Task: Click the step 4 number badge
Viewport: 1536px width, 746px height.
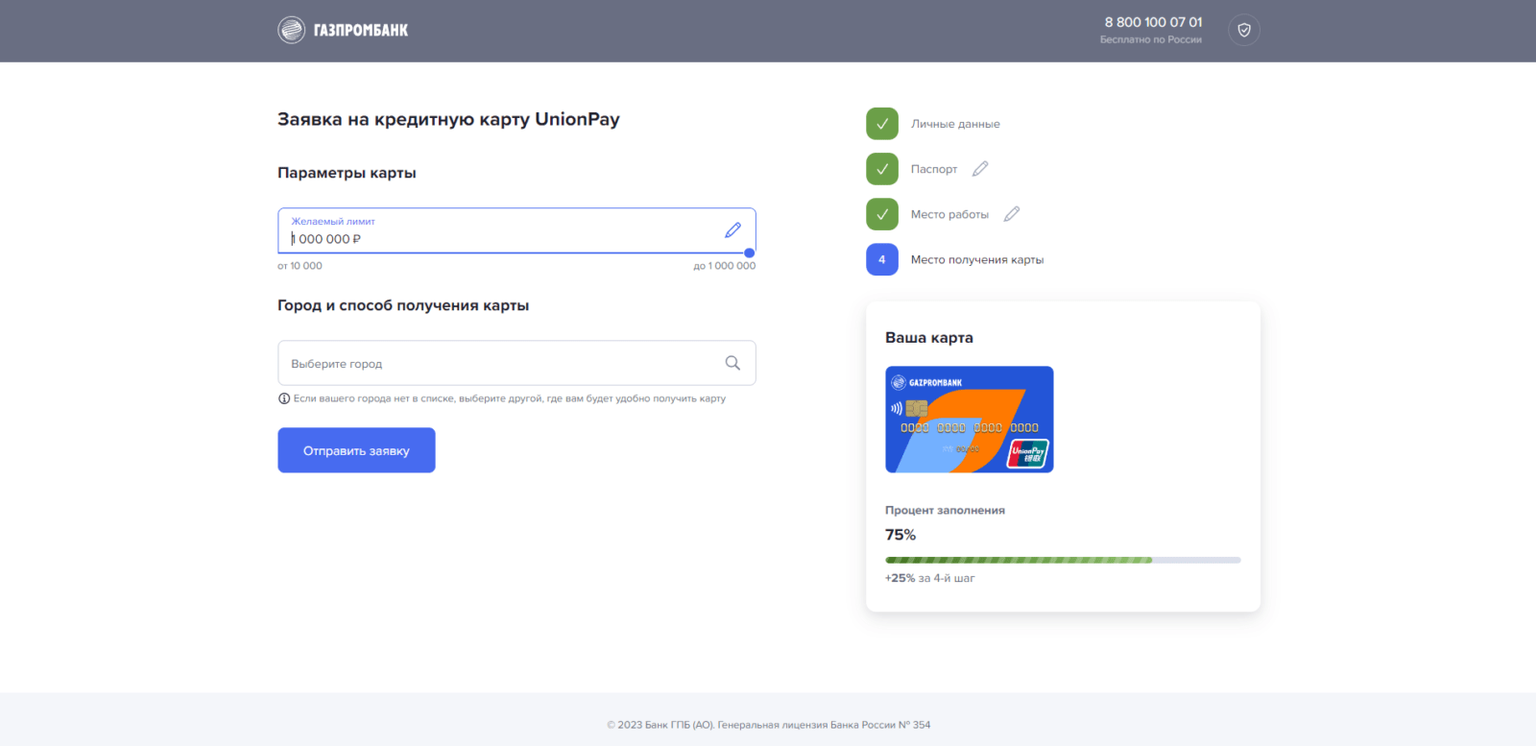Action: click(882, 259)
